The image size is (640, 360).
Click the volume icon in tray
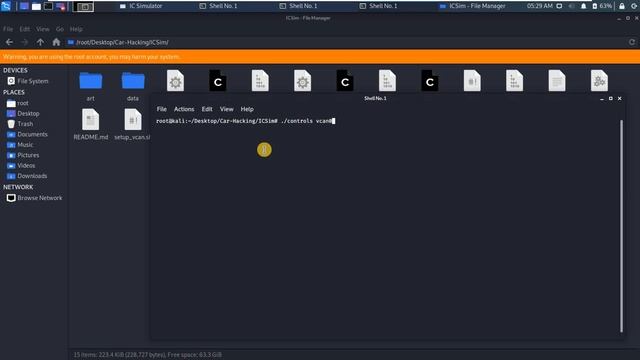[x=571, y=6]
